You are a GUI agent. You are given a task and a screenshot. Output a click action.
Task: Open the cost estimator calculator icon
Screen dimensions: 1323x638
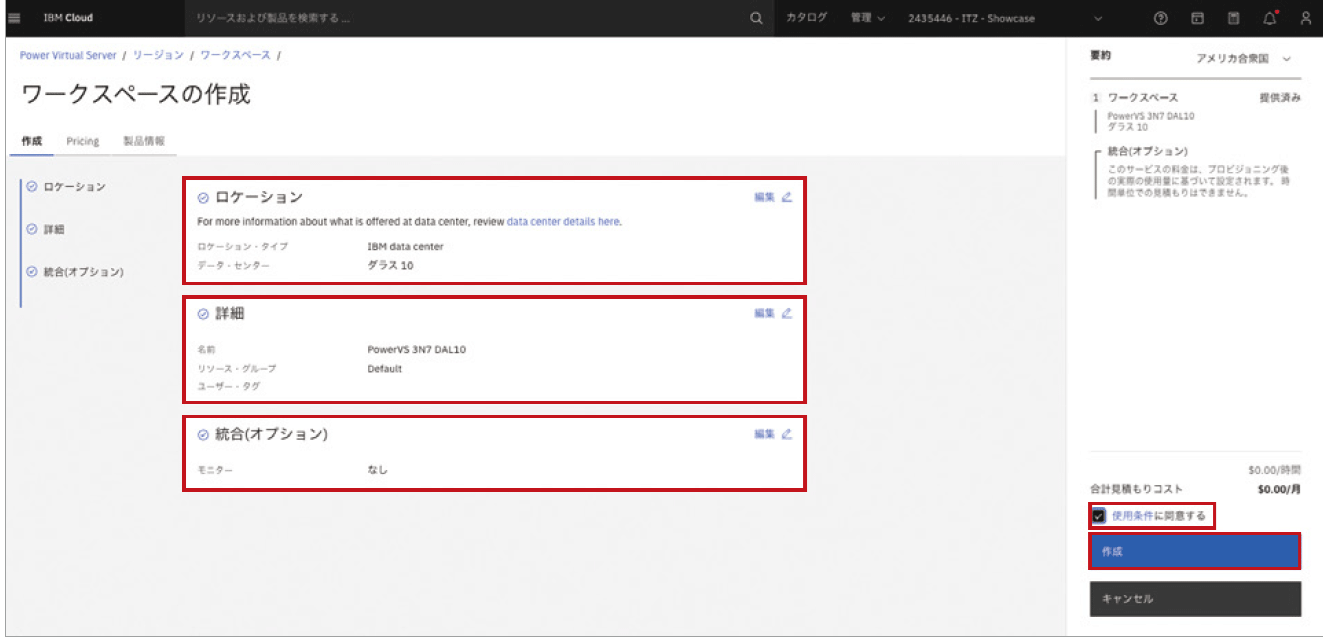pyautogui.click(x=1233, y=18)
